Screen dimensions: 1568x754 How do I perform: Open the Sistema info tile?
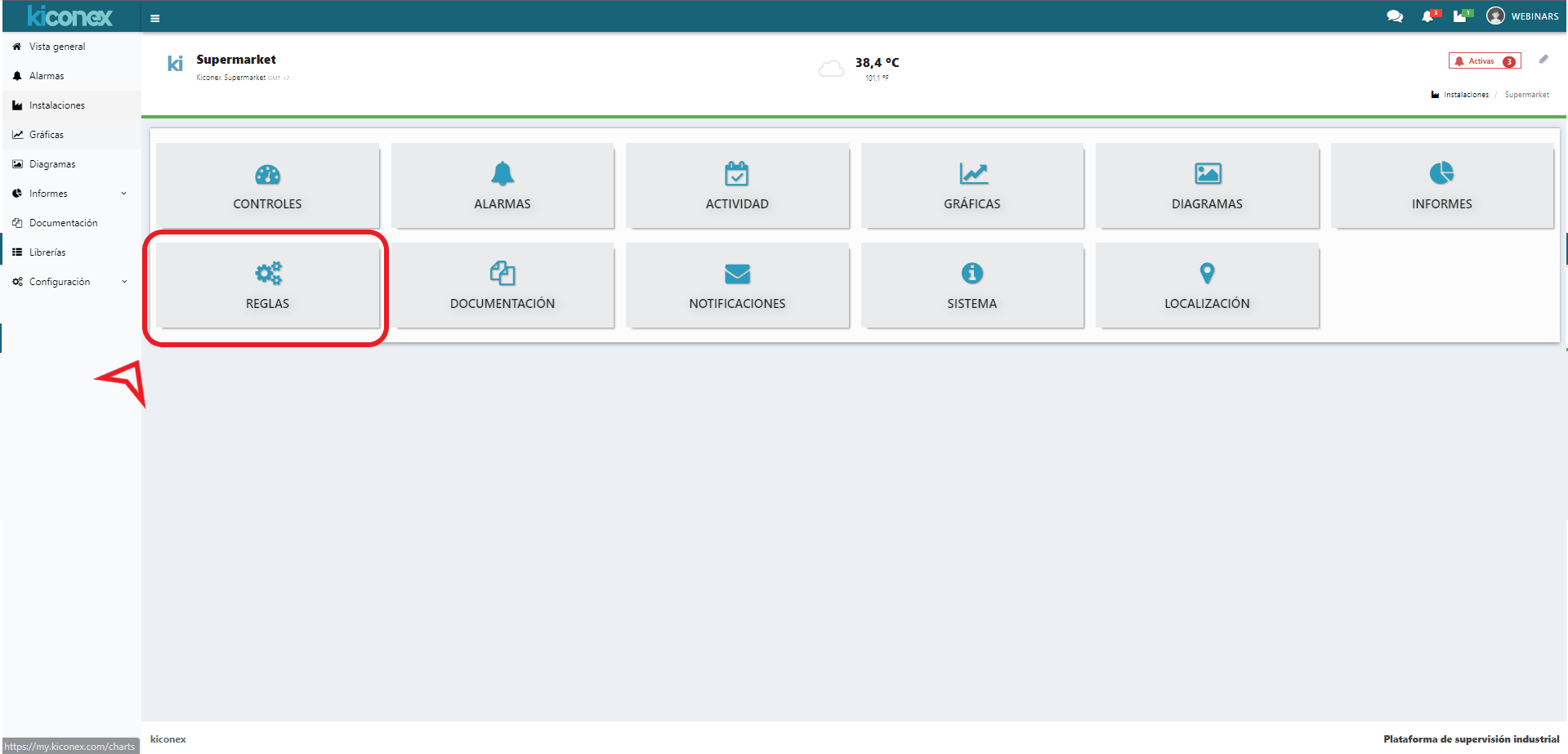972,286
